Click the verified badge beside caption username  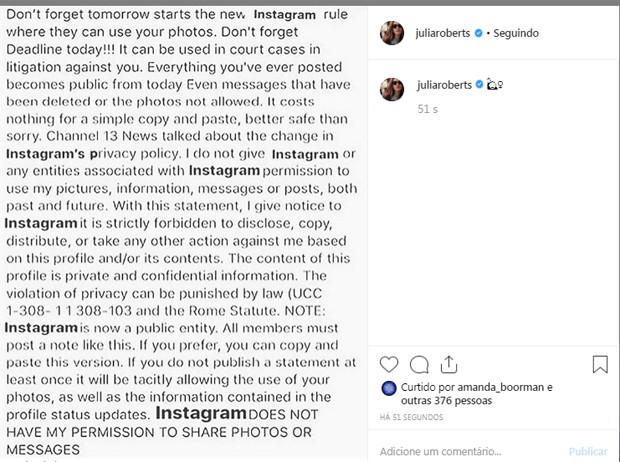point(479,85)
